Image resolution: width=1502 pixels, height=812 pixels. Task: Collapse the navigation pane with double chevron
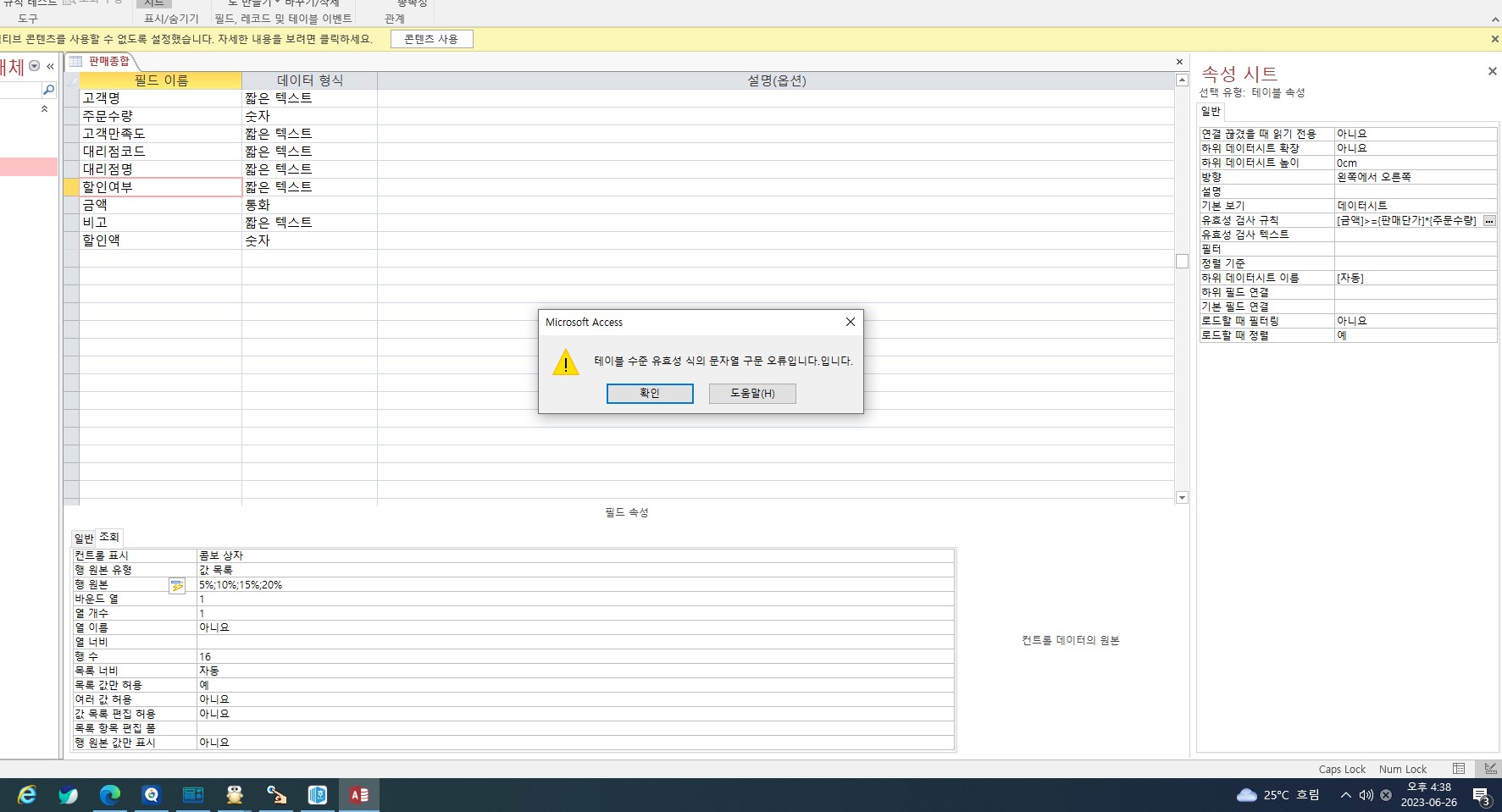[x=51, y=66]
